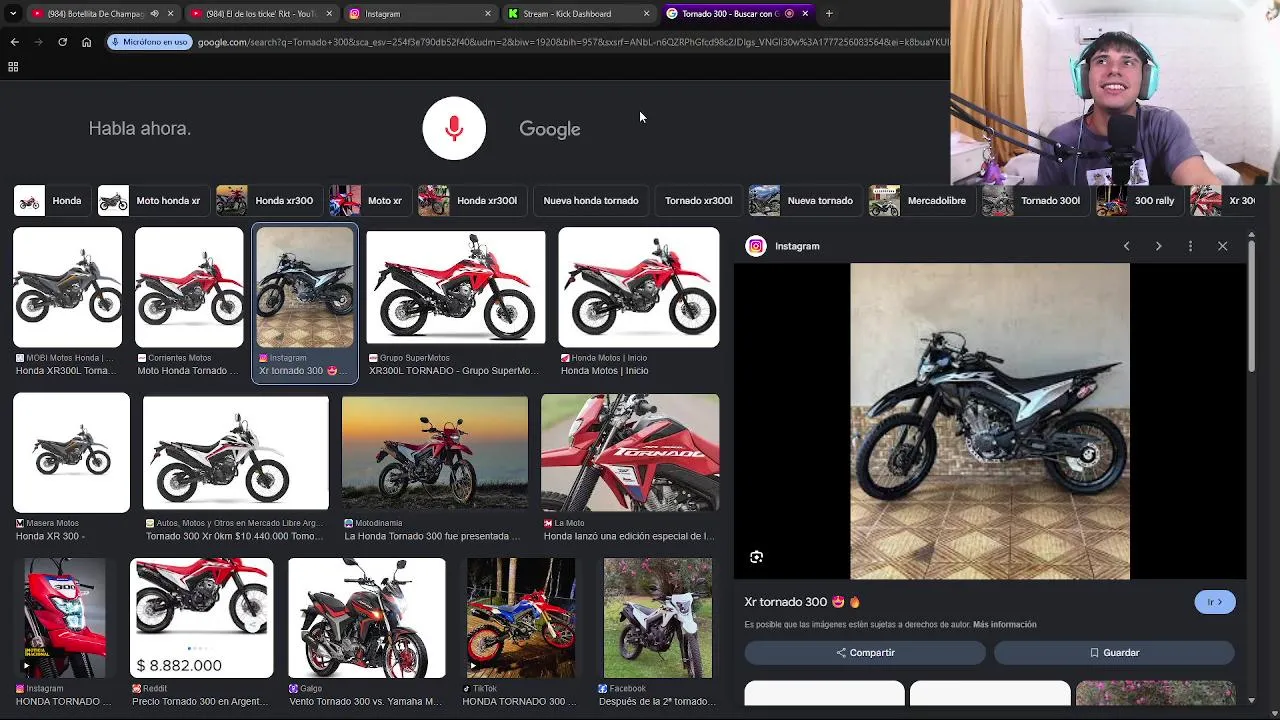Open Motodinamia sunset Tornado 300 image
The width and height of the screenshot is (1280, 720).
(x=435, y=453)
